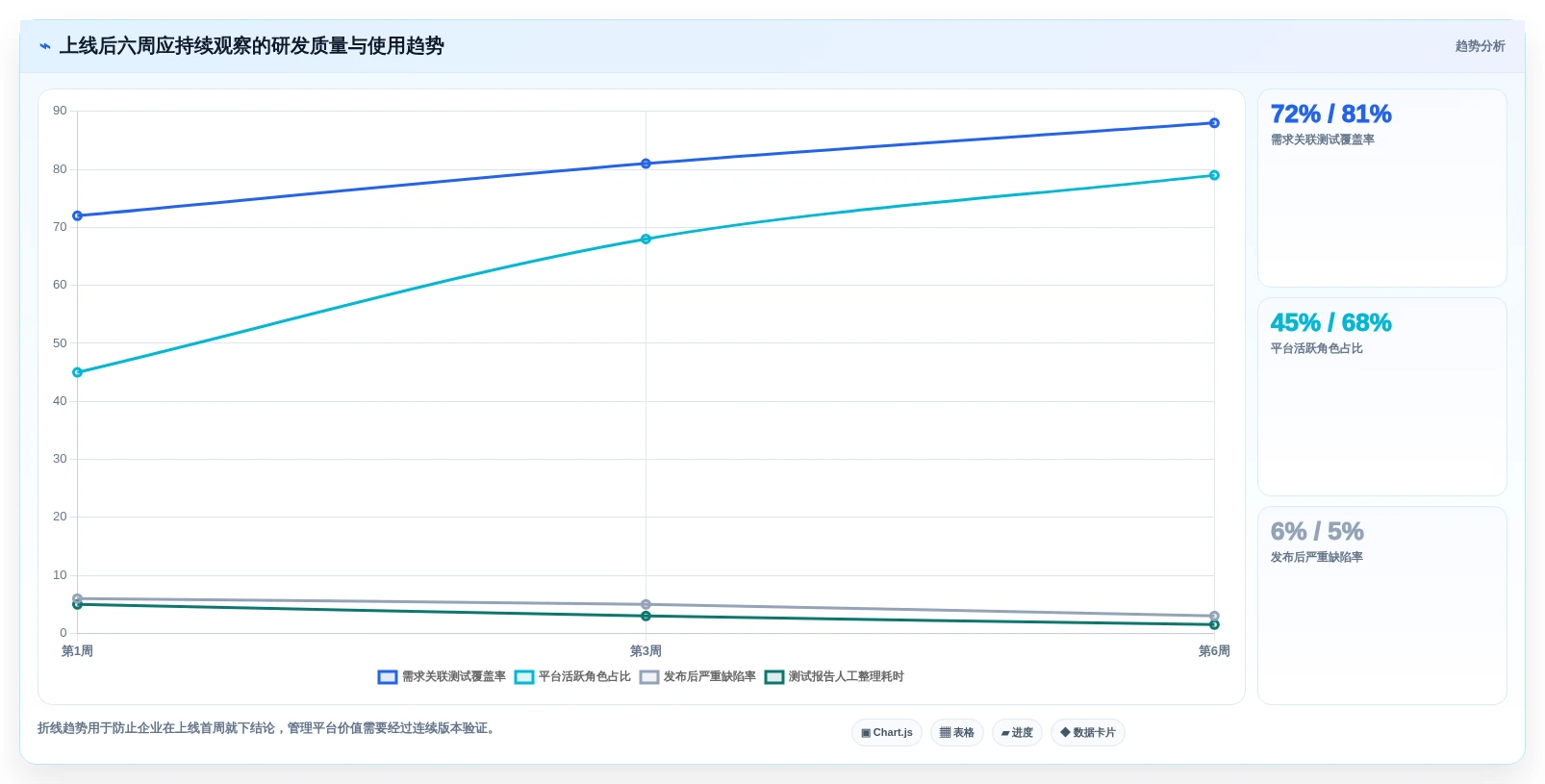Click the 进度 tag
This screenshot has width=1545, height=784.
click(1017, 733)
